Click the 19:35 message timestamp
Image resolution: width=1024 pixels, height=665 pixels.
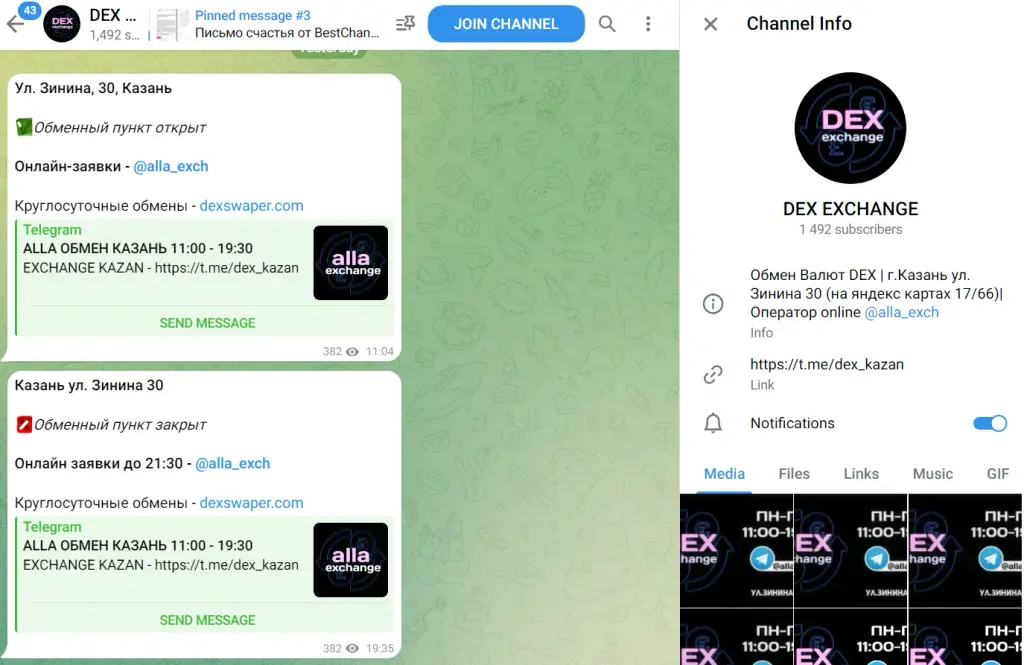click(x=380, y=649)
